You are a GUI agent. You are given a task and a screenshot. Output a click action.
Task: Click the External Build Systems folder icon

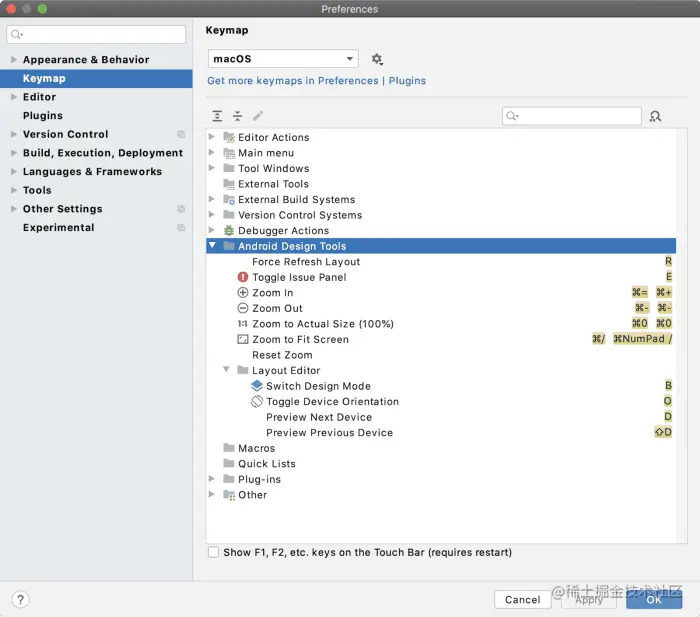(229, 200)
